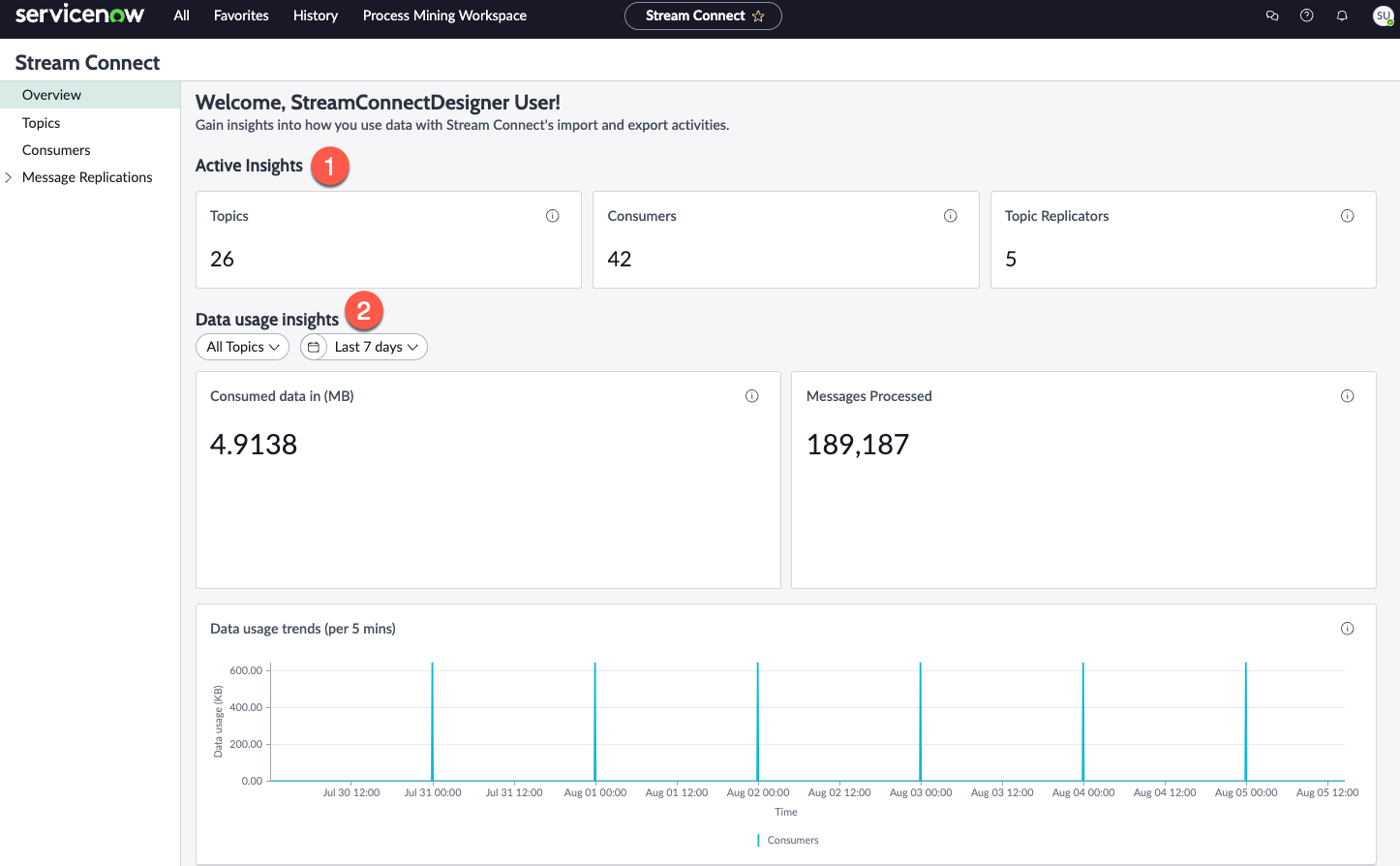1400x866 pixels.
Task: Open Message Replications in sidebar
Action: 87,177
